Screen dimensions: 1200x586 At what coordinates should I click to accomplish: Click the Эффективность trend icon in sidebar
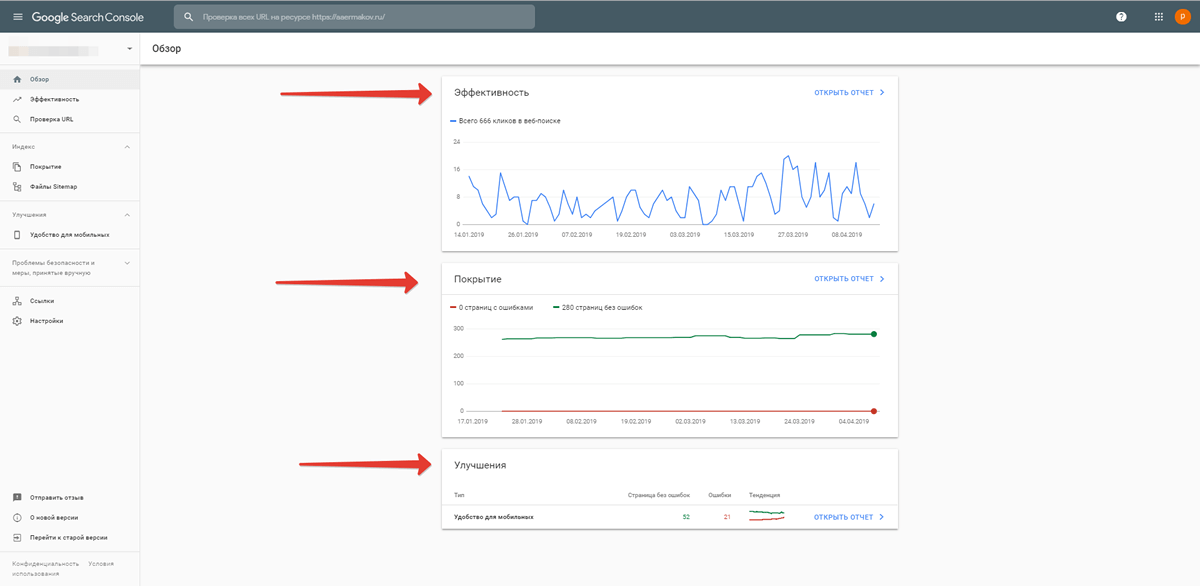[x=17, y=99]
